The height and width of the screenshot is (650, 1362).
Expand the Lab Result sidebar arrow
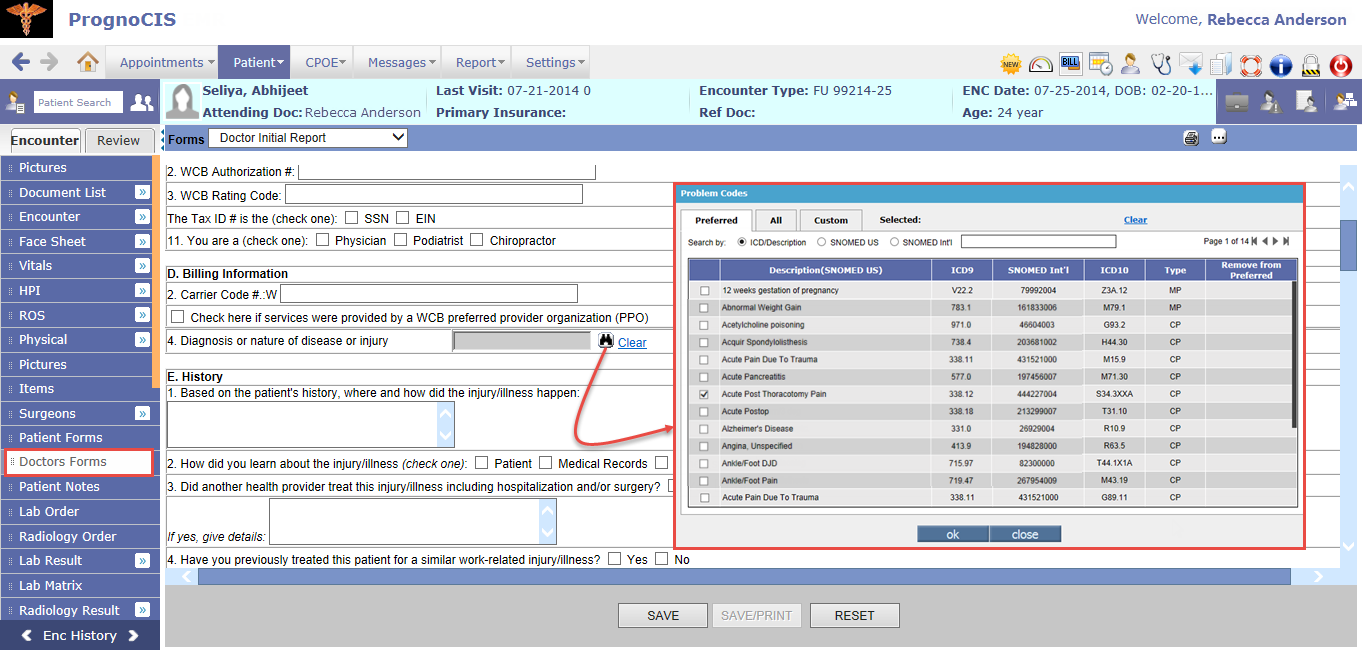click(x=142, y=561)
